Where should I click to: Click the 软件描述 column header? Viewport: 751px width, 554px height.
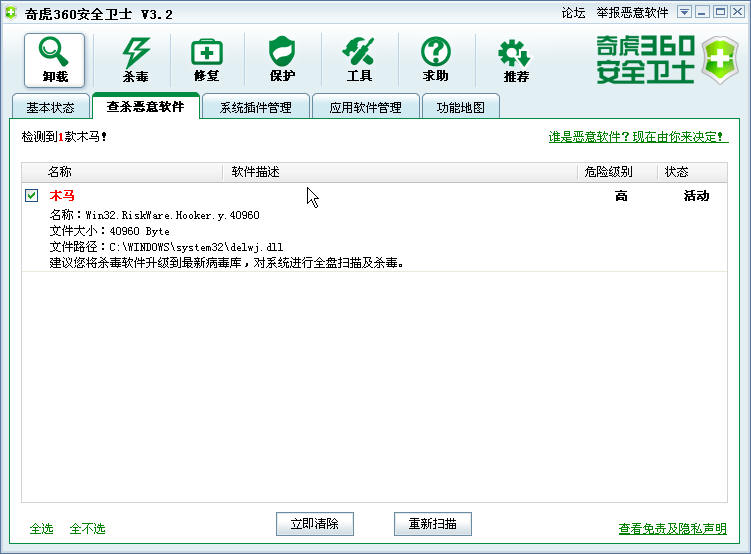[x=400, y=172]
